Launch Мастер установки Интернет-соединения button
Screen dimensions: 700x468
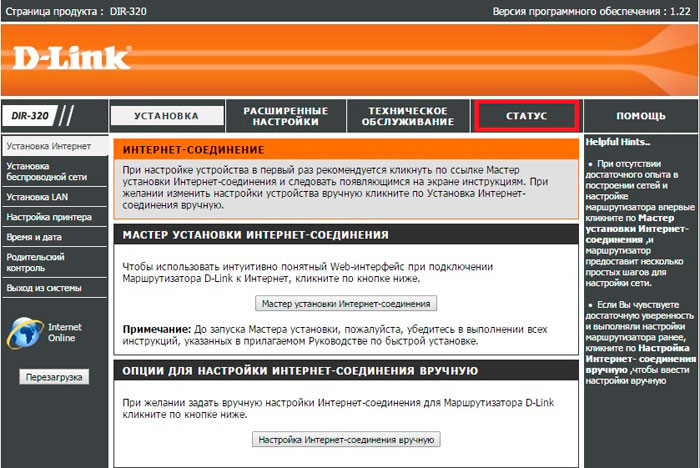coord(346,304)
